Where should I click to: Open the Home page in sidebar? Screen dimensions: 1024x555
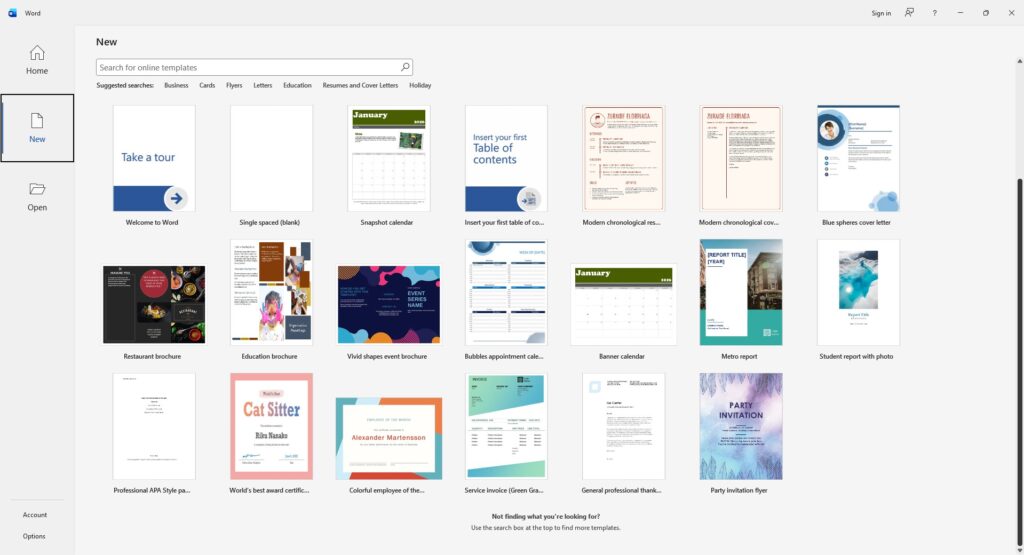point(37,59)
